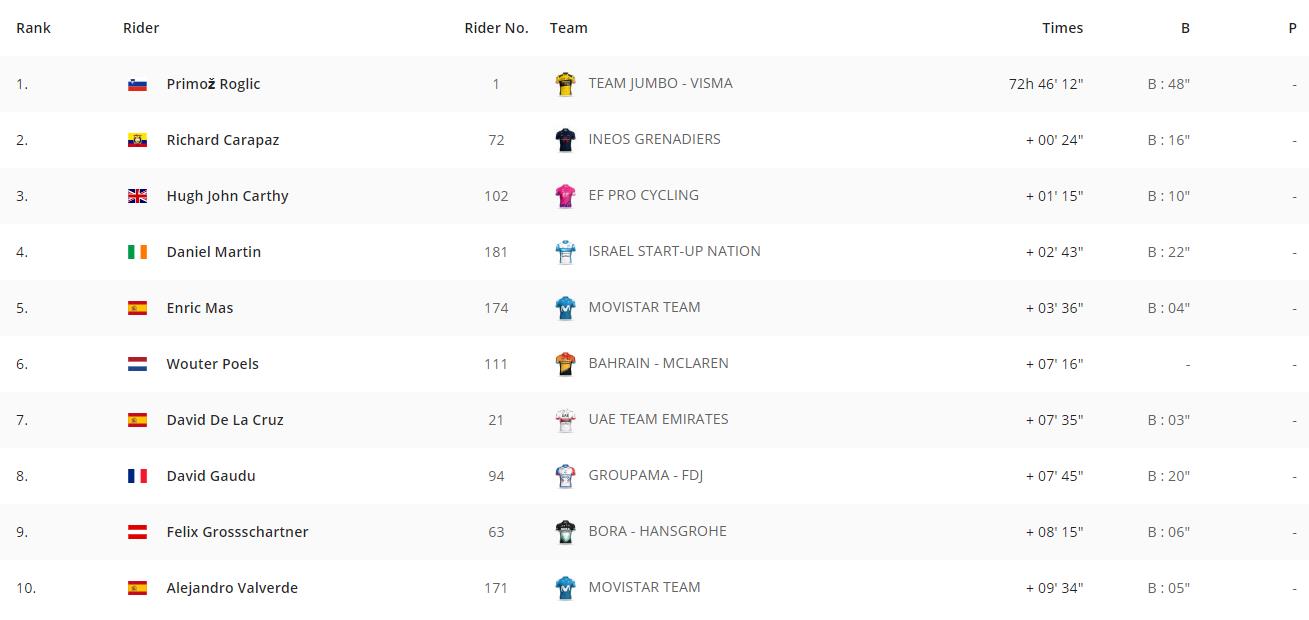
Task: Sort by the Rank column header
Action: point(33,28)
